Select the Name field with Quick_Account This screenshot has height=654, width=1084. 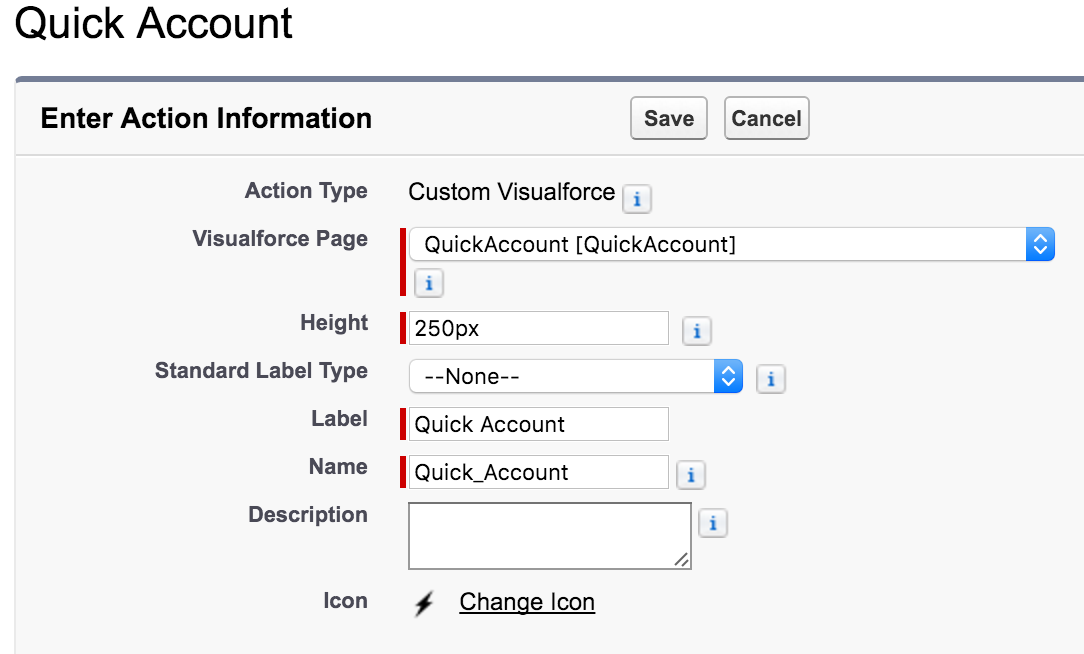(538, 472)
